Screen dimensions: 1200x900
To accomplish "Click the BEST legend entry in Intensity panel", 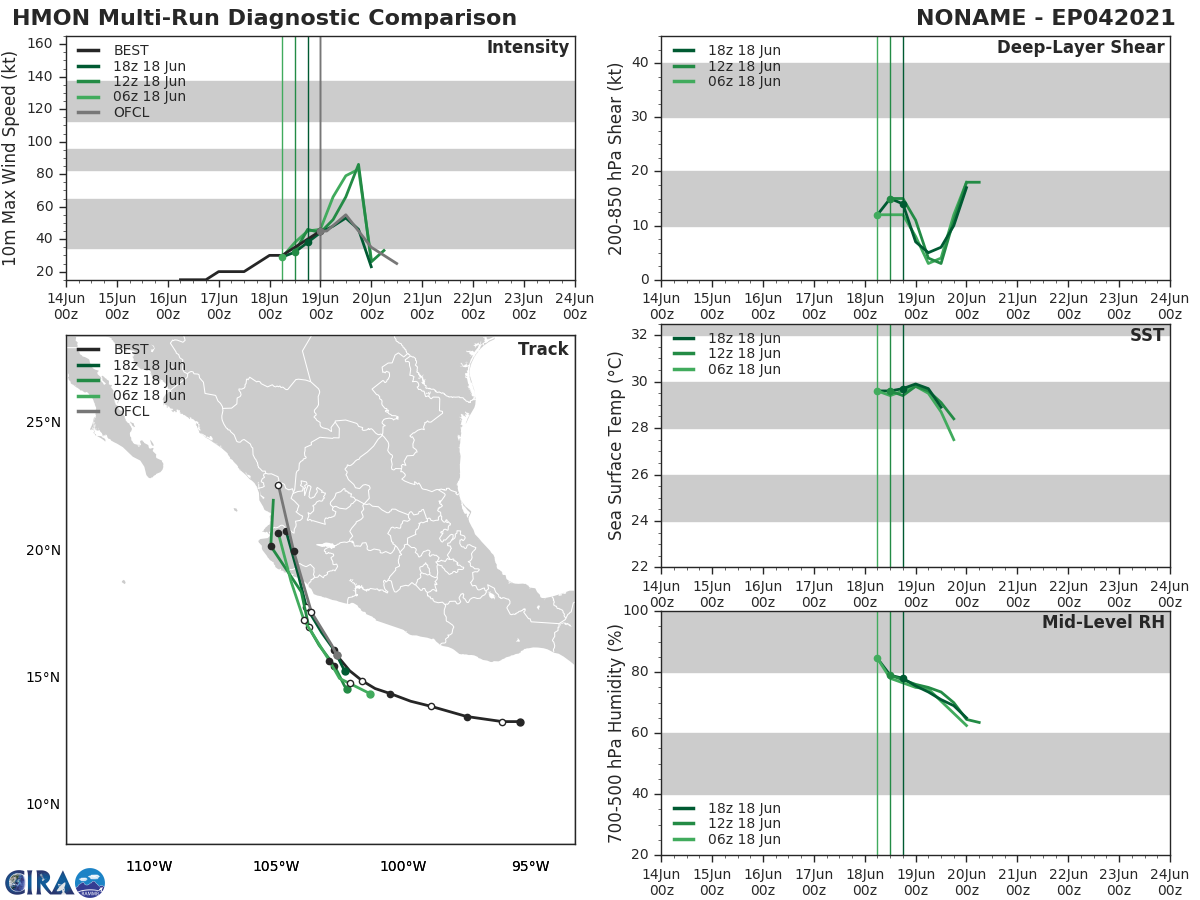I will pos(131,51).
